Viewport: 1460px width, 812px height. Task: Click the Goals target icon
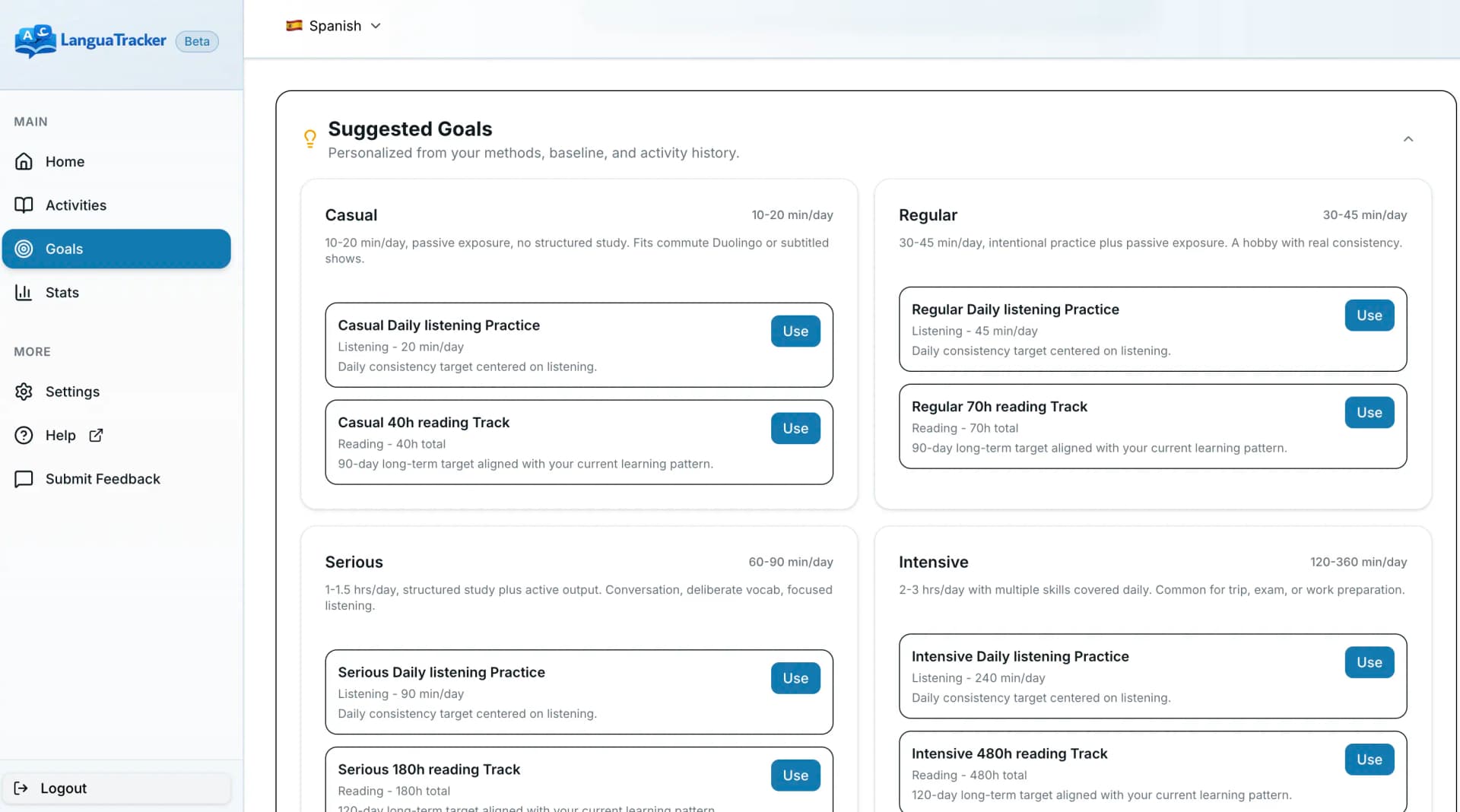point(24,249)
